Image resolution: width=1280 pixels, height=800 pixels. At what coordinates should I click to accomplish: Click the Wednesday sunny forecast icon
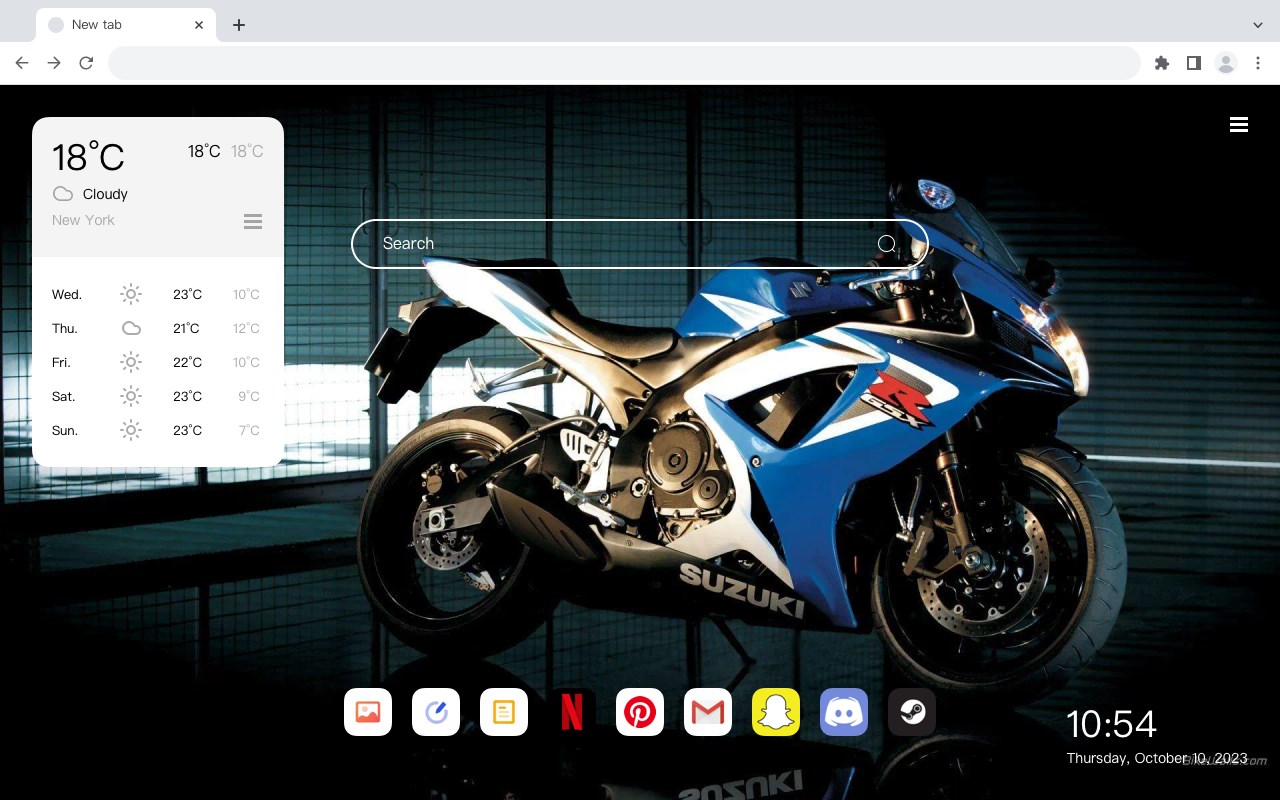click(131, 294)
